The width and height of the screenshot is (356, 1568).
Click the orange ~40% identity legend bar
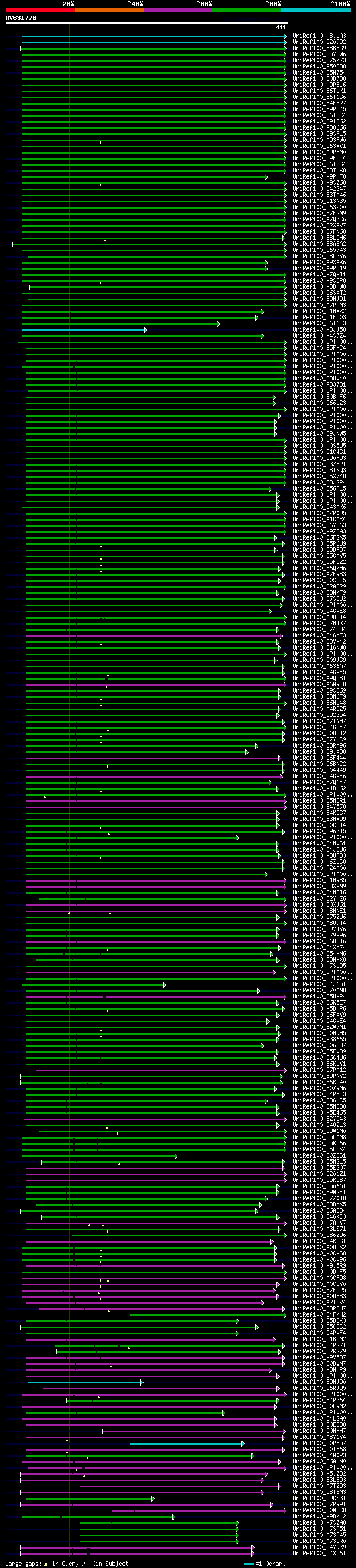[x=109, y=10]
